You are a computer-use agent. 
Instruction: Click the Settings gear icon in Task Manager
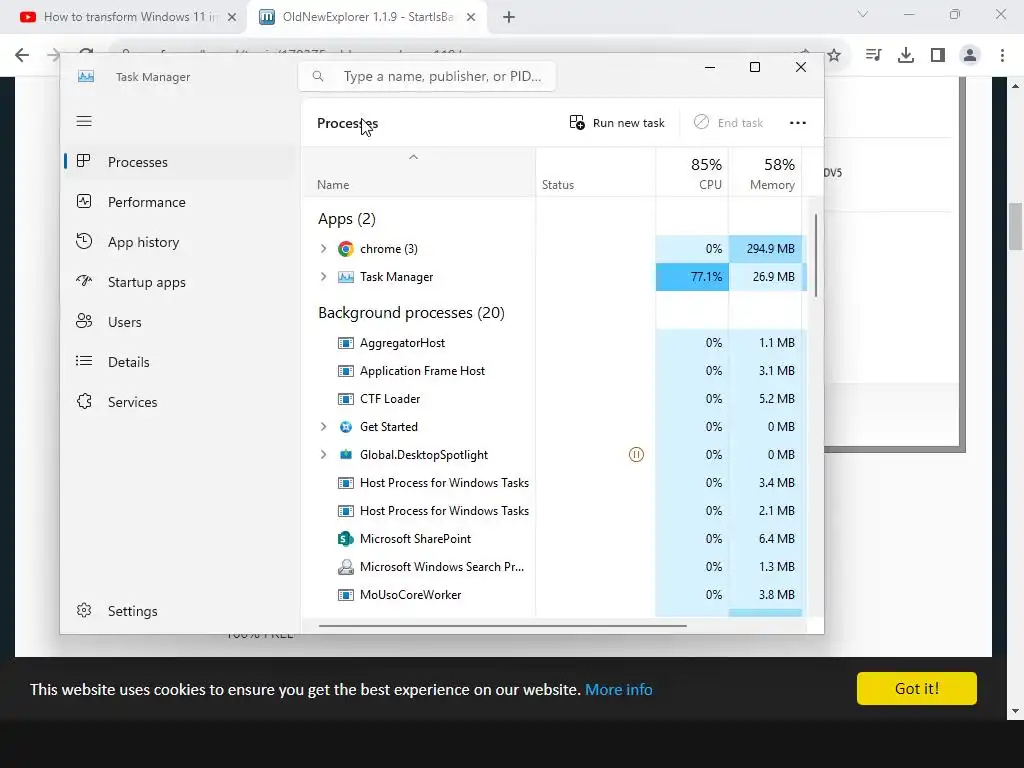point(84,610)
